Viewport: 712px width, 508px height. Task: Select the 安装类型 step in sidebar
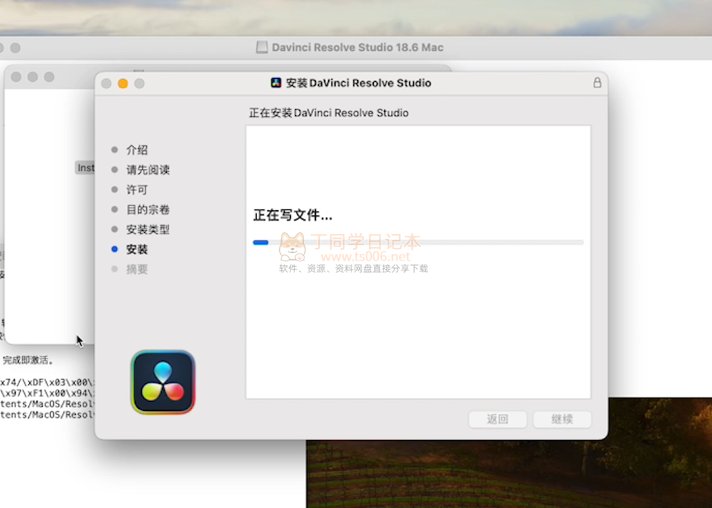point(148,229)
